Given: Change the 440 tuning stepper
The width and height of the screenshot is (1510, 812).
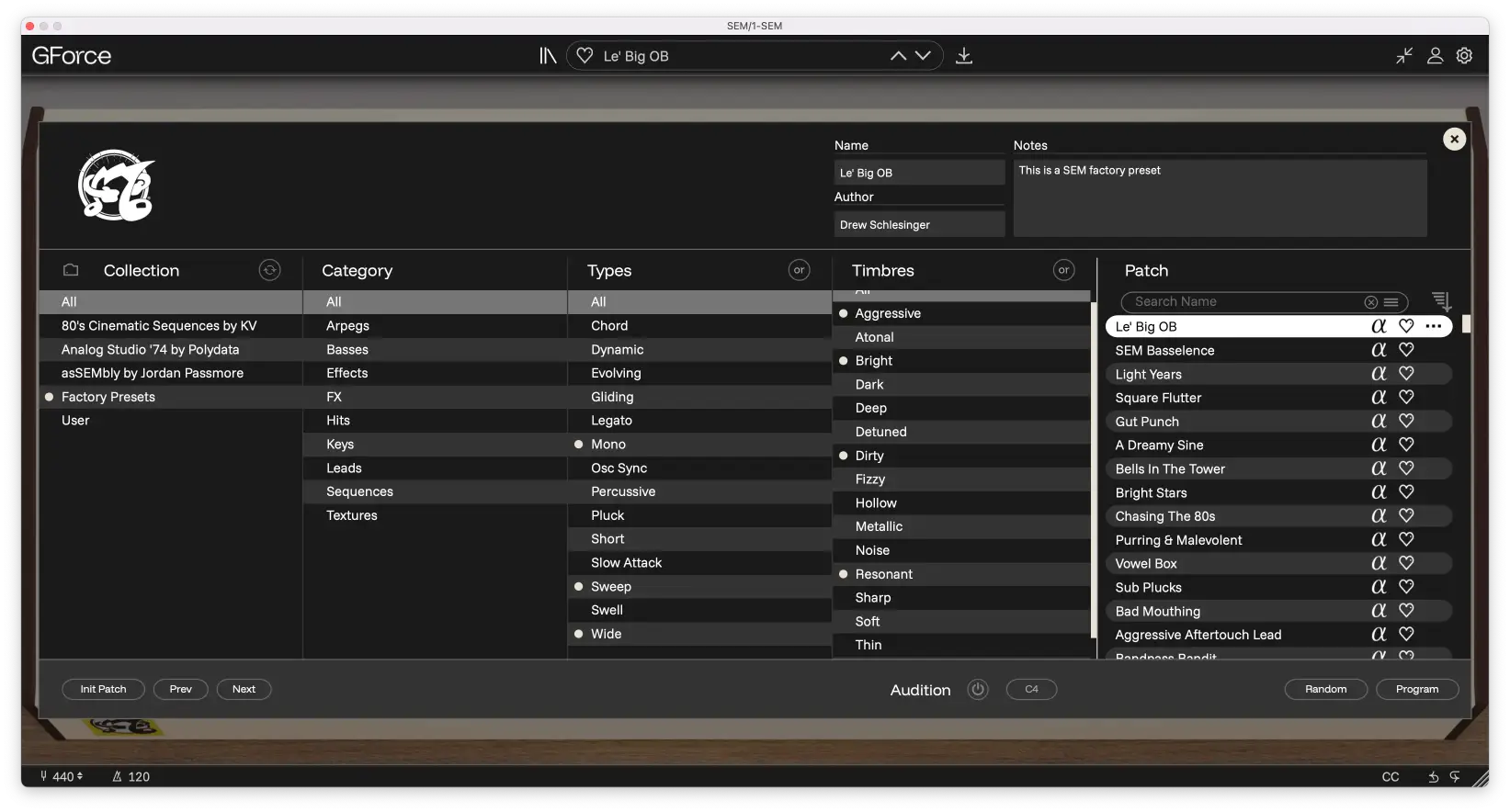Looking at the screenshot, I should tap(80, 777).
